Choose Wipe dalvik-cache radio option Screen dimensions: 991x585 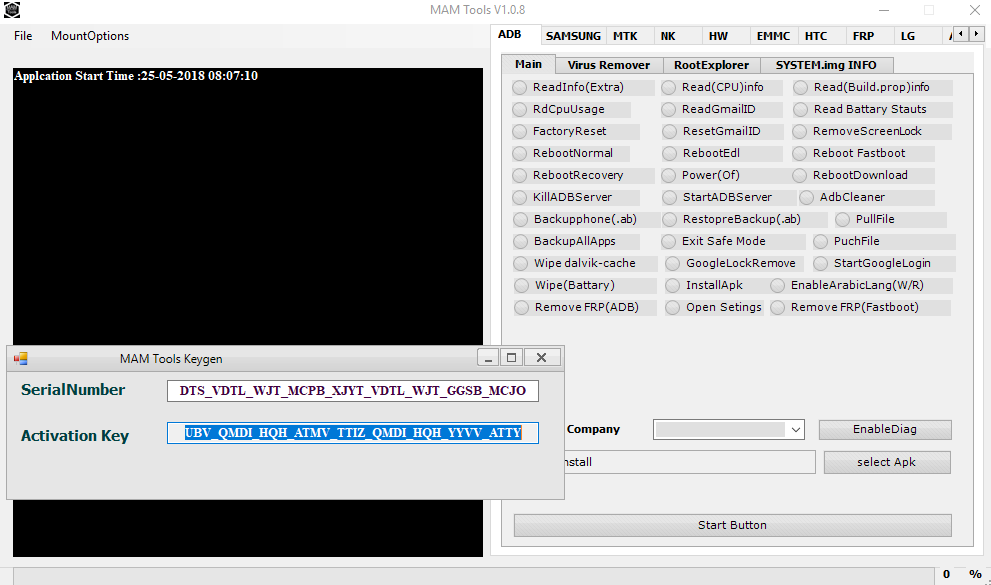coord(521,263)
